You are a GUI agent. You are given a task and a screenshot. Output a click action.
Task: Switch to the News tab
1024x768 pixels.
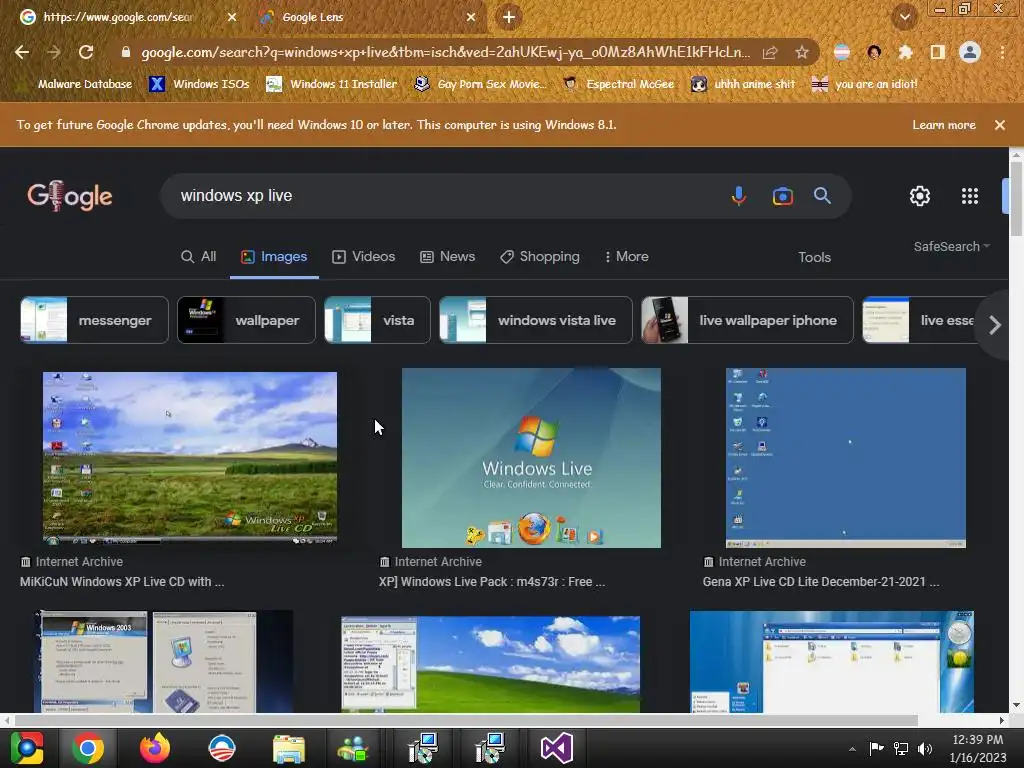tap(447, 257)
